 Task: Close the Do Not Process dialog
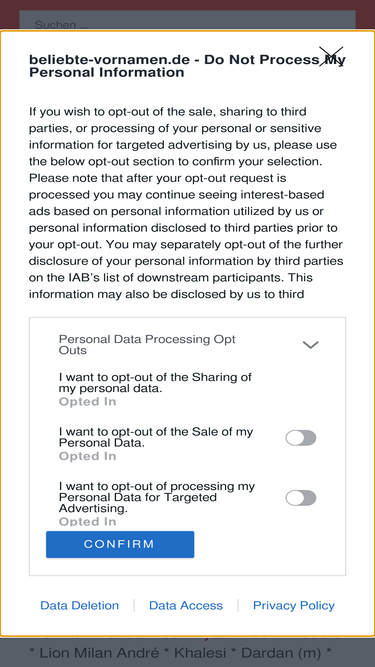pyautogui.click(x=331, y=56)
